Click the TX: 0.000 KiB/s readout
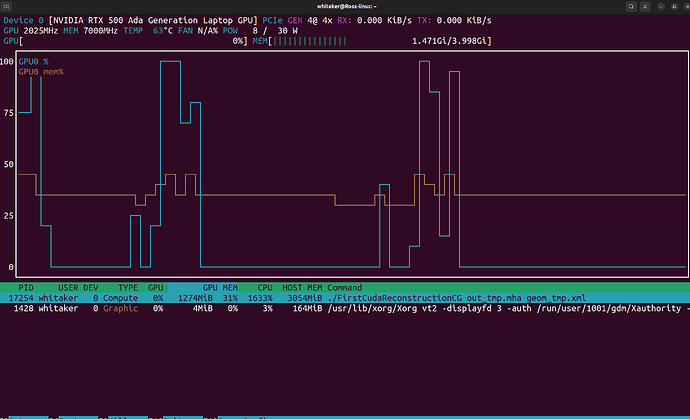 pyautogui.click(x=454, y=21)
